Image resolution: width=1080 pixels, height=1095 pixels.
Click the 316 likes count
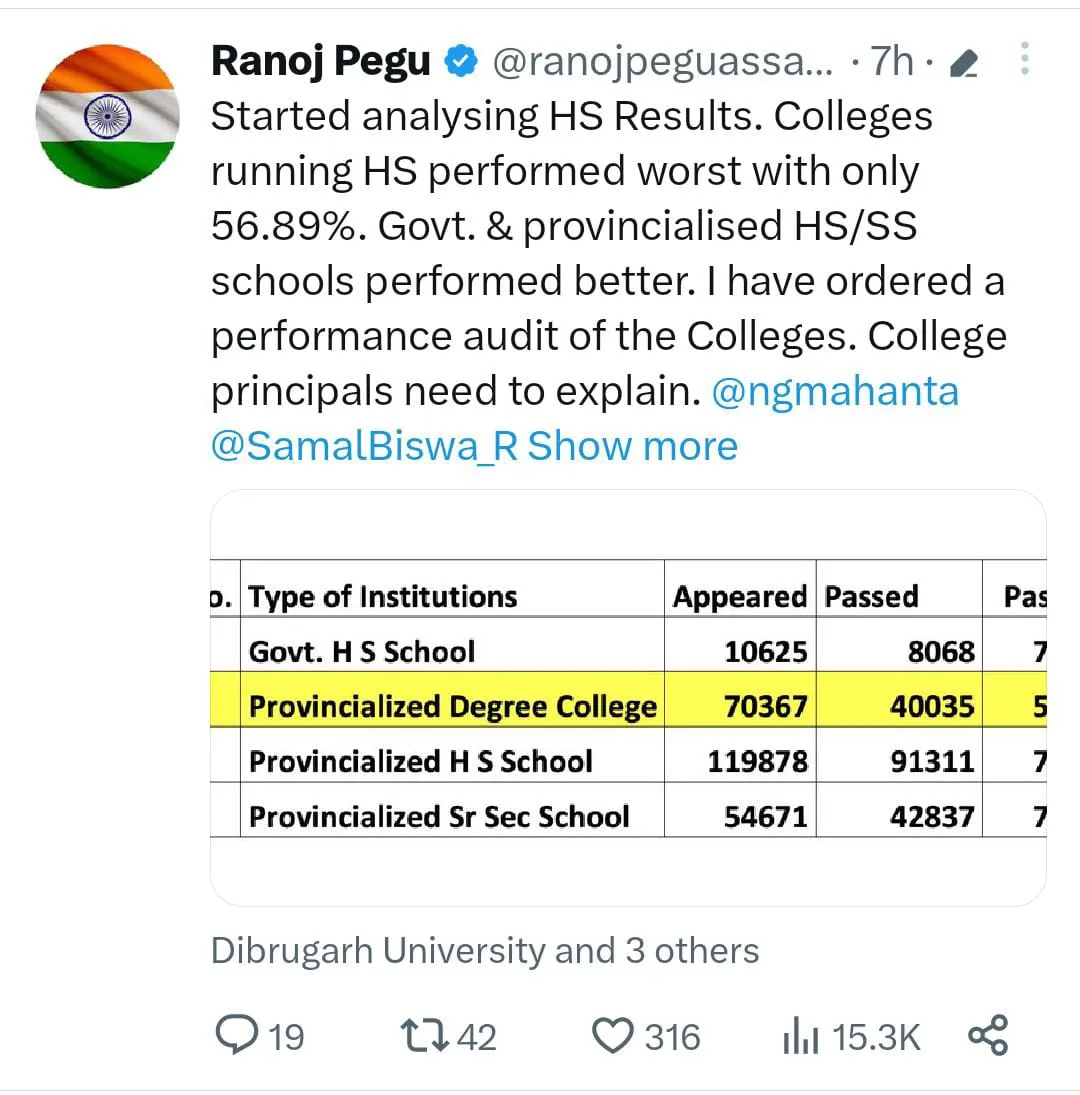672,1037
